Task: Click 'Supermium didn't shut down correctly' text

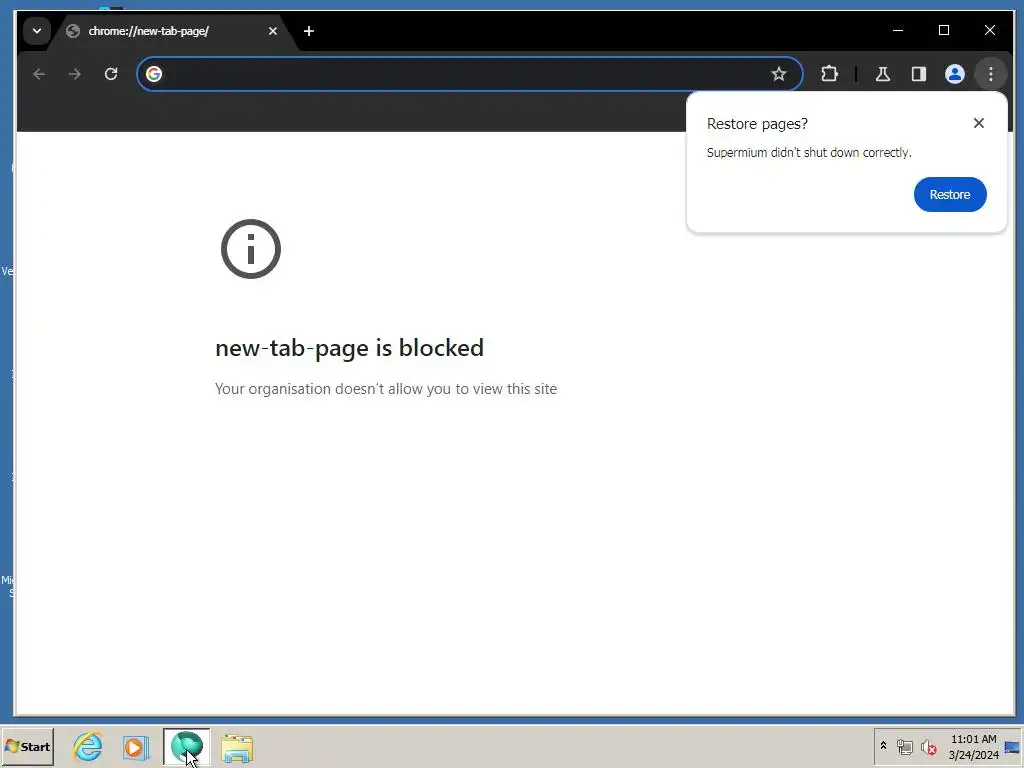Action: [x=809, y=153]
